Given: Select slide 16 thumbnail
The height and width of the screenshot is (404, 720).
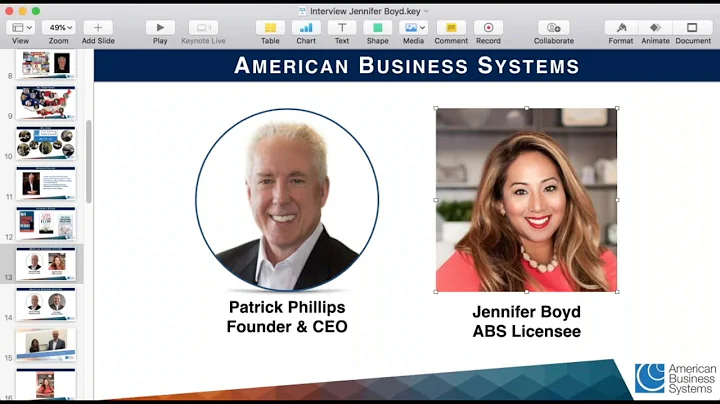Looking at the screenshot, I should [46, 384].
